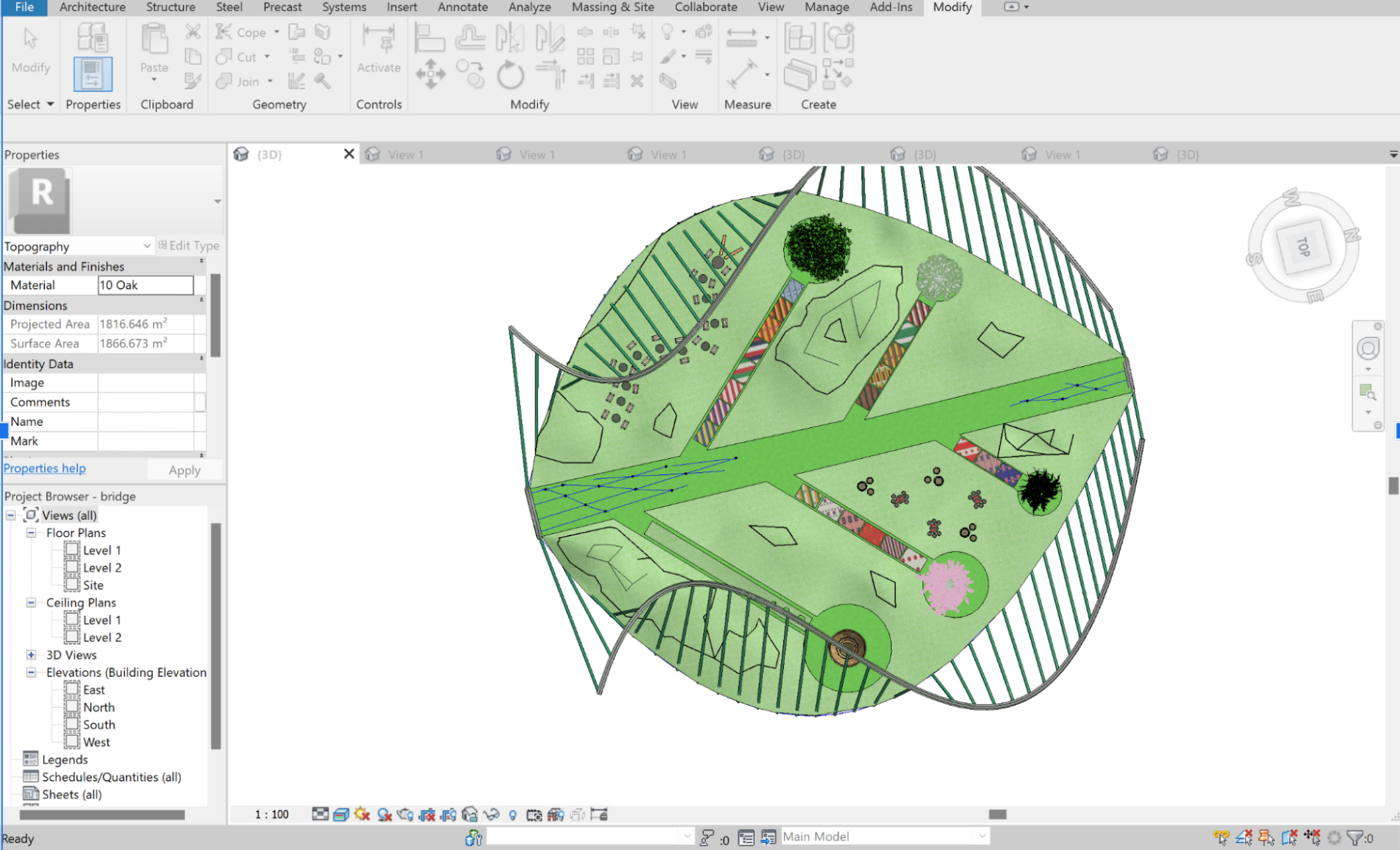Toggle shadows using the visual style bar
Image resolution: width=1400 pixels, height=850 pixels.
click(383, 815)
